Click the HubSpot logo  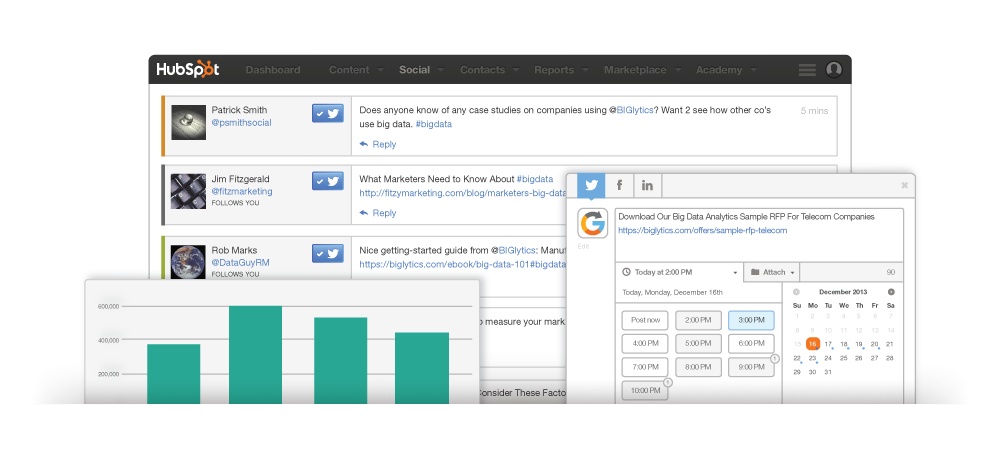[188, 69]
